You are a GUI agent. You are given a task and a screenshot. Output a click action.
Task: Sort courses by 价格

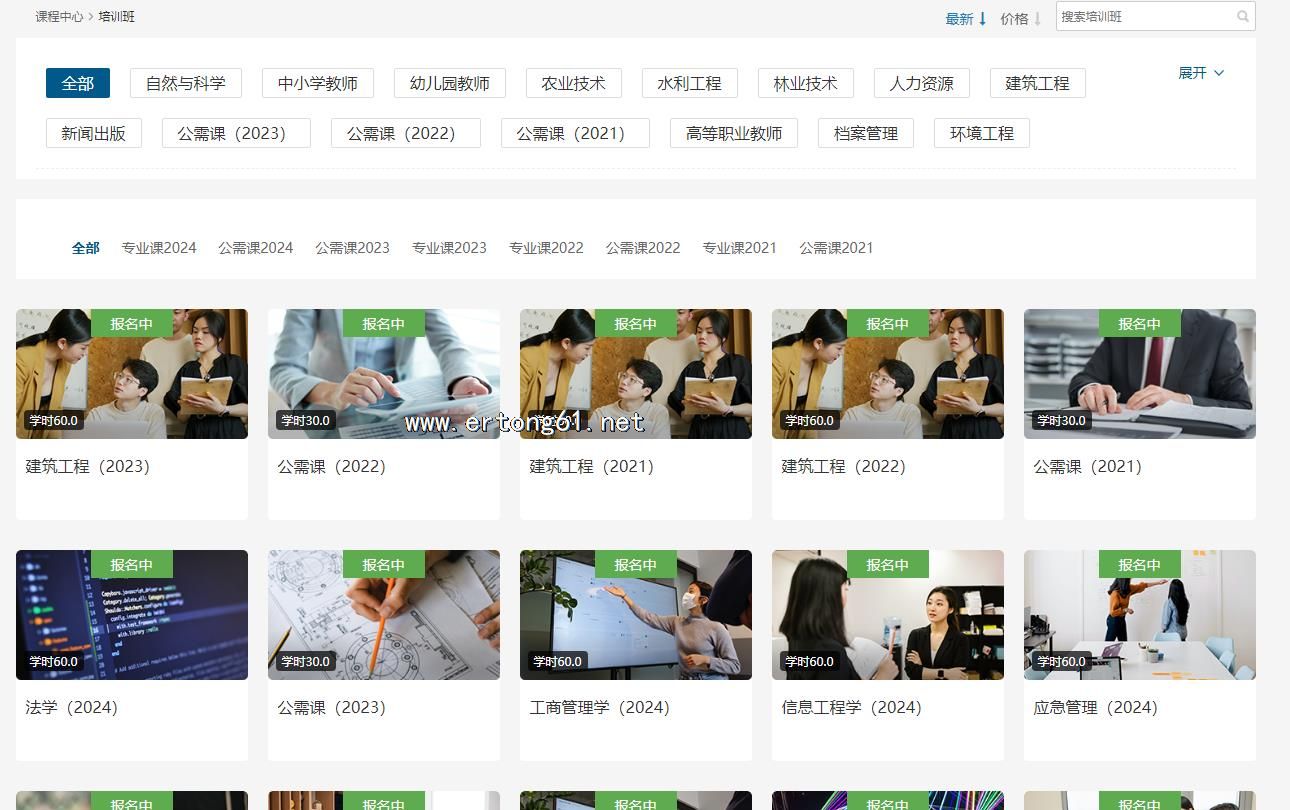pos(1020,18)
